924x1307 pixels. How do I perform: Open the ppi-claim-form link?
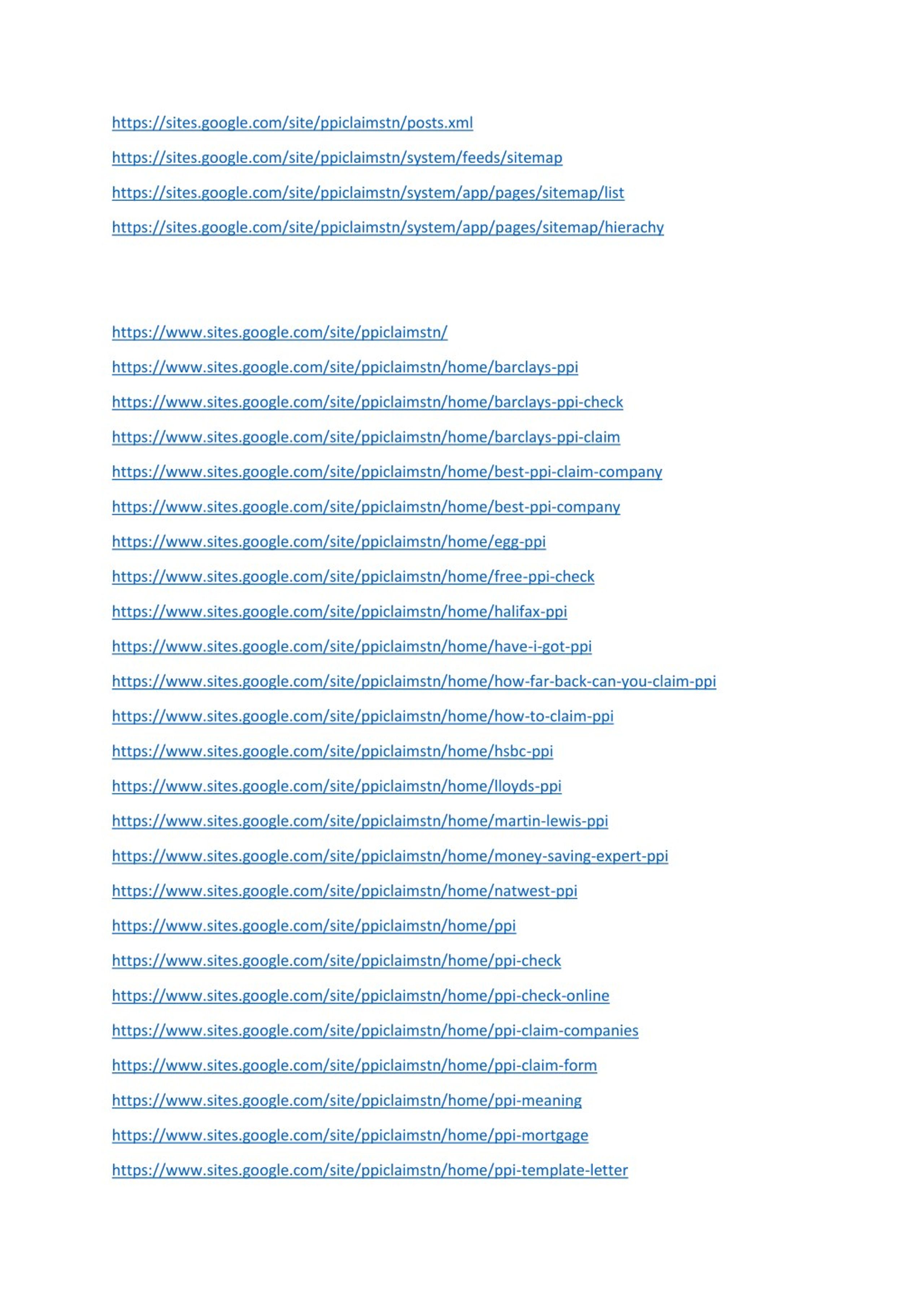354,1066
